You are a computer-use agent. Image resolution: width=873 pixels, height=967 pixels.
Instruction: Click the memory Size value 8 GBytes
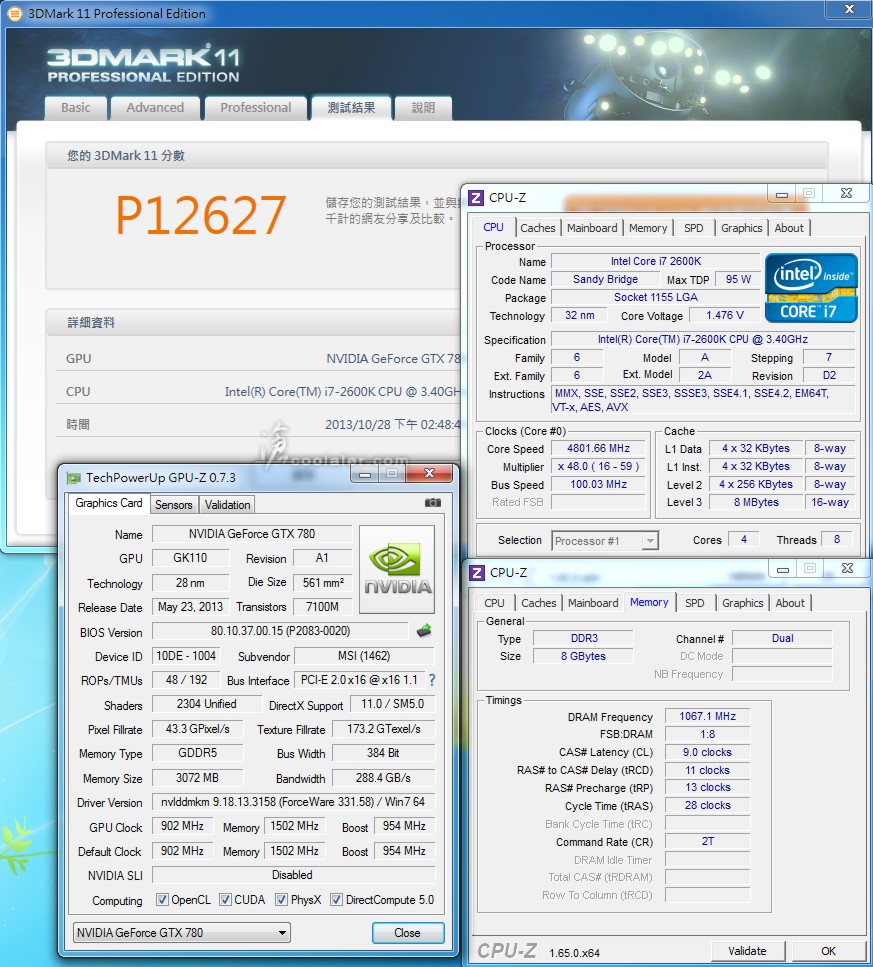(x=583, y=656)
